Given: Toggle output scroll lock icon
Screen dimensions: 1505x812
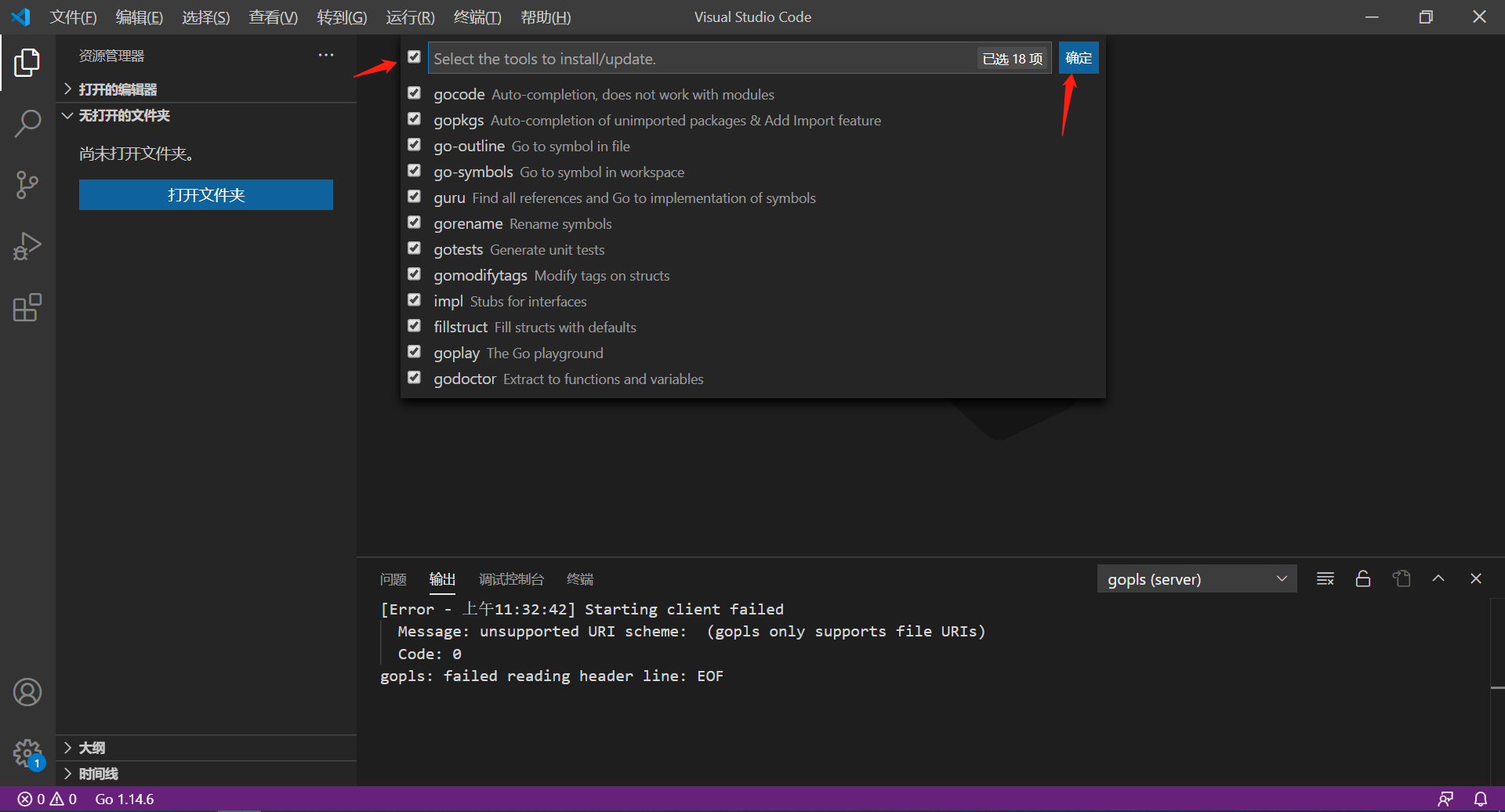Looking at the screenshot, I should pos(1363,578).
